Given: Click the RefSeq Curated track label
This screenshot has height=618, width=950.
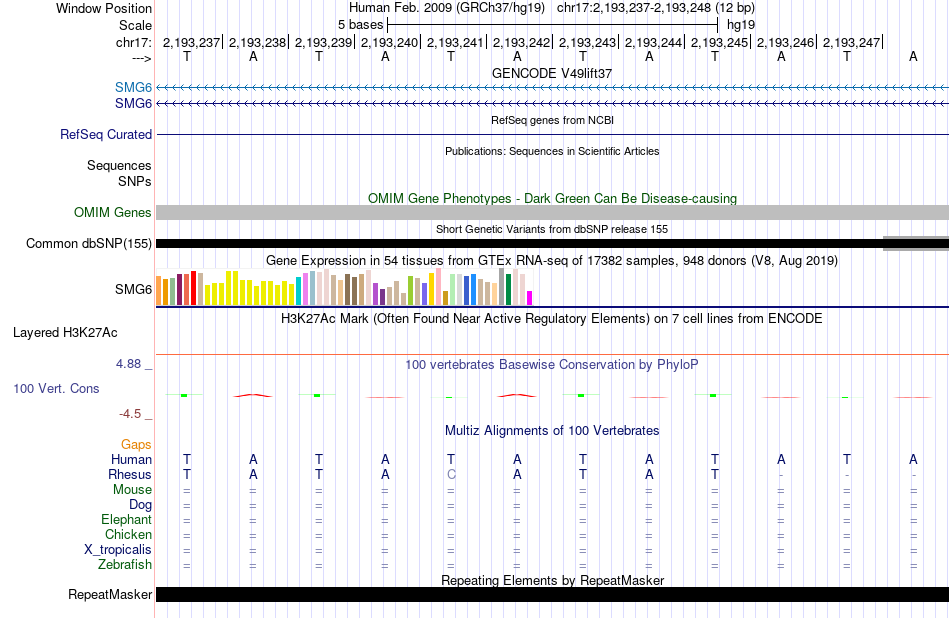Looking at the screenshot, I should point(106,135).
